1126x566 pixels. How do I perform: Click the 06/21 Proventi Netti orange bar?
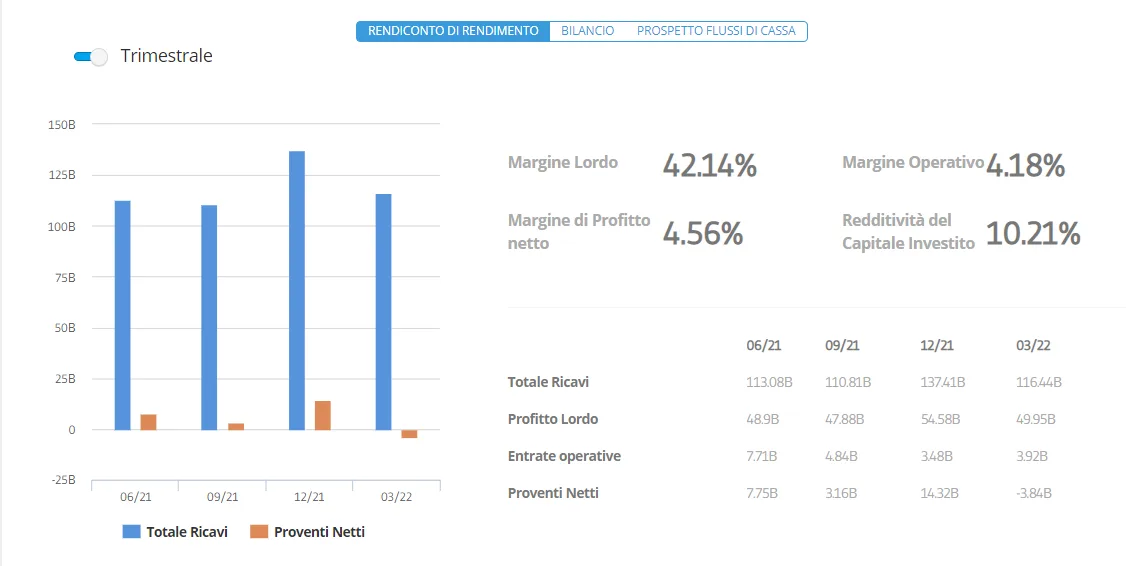[149, 422]
